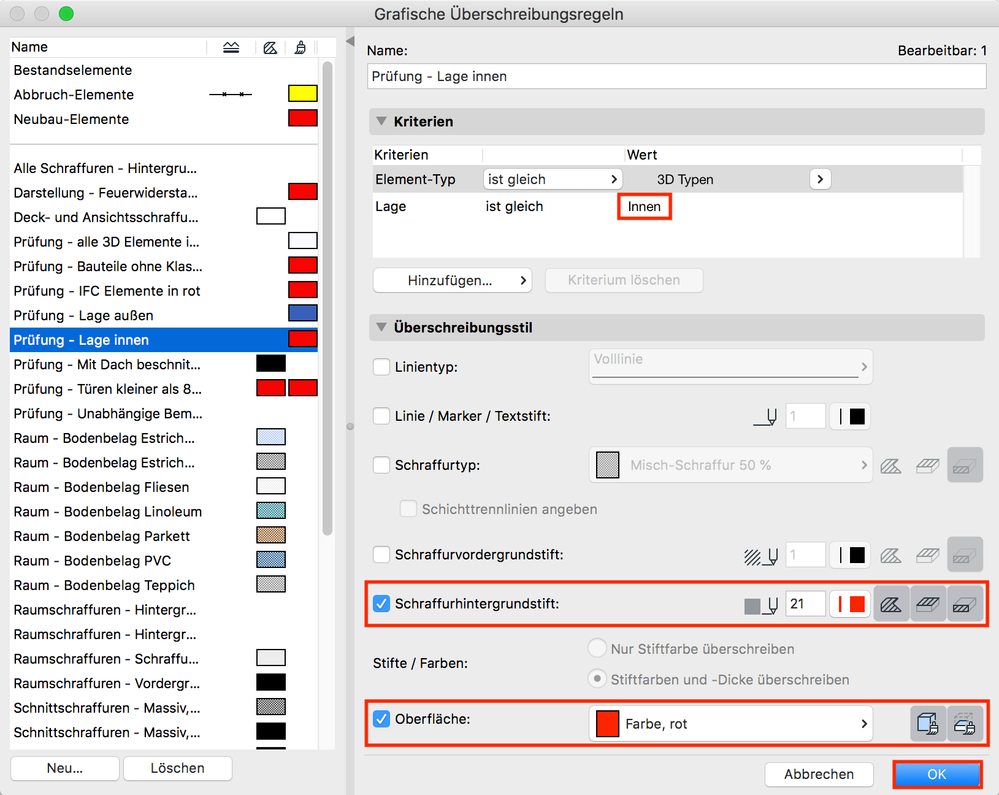This screenshot has height=795, width=999.
Task: Click black pen swatch of Schraffurvordergrundstift
Action: 850,555
